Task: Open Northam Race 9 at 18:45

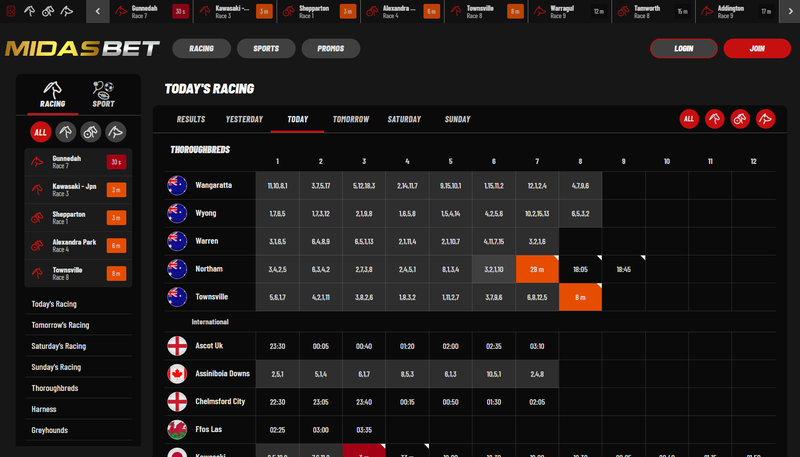Action: point(623,269)
